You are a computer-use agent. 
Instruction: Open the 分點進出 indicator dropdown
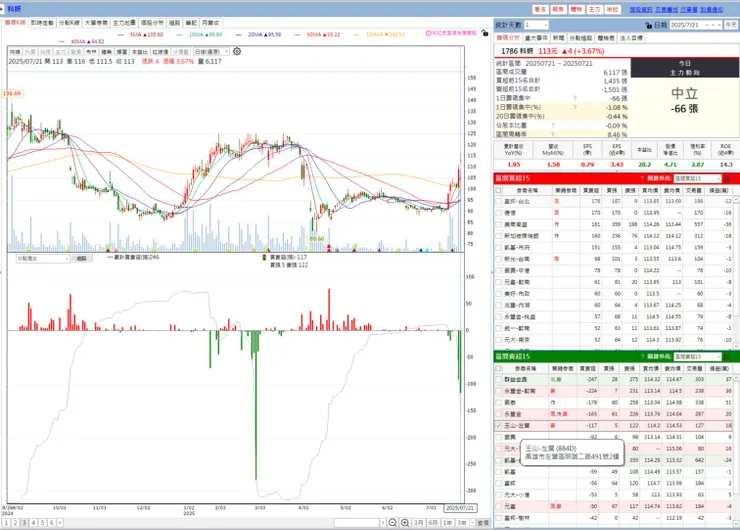coord(42,259)
